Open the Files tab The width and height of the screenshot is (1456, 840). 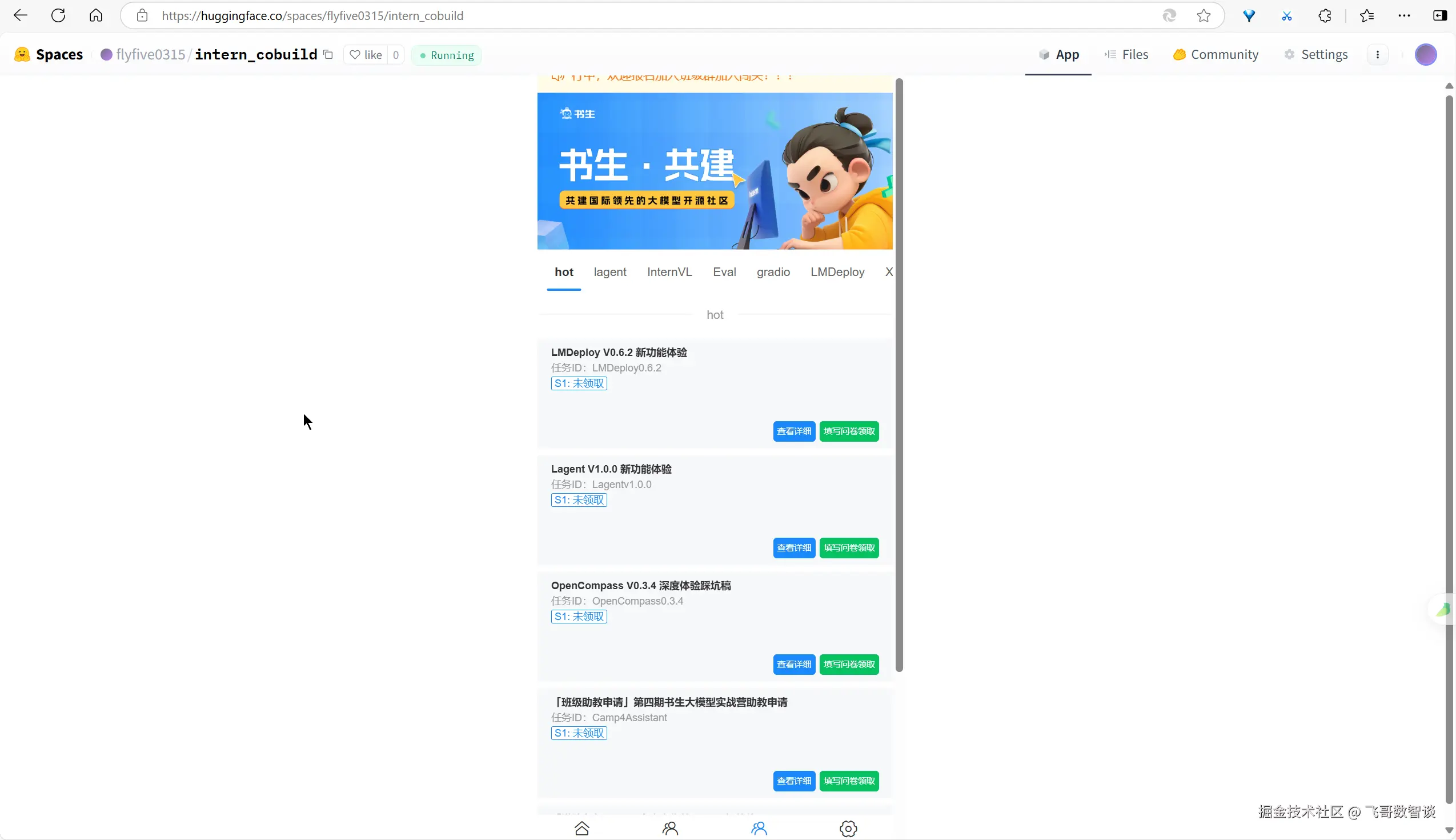pos(1126,54)
